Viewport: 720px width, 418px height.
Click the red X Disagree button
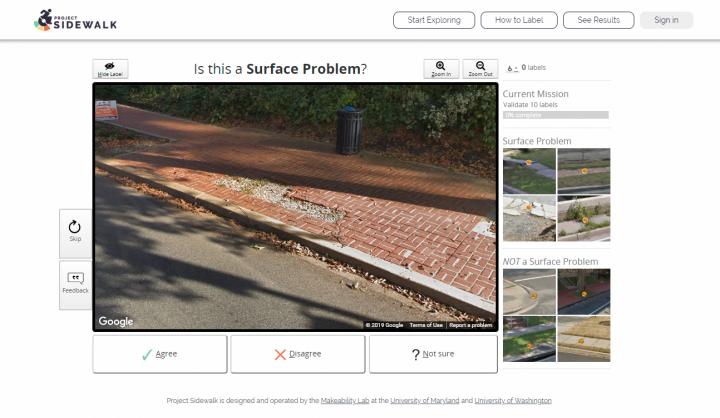click(297, 354)
